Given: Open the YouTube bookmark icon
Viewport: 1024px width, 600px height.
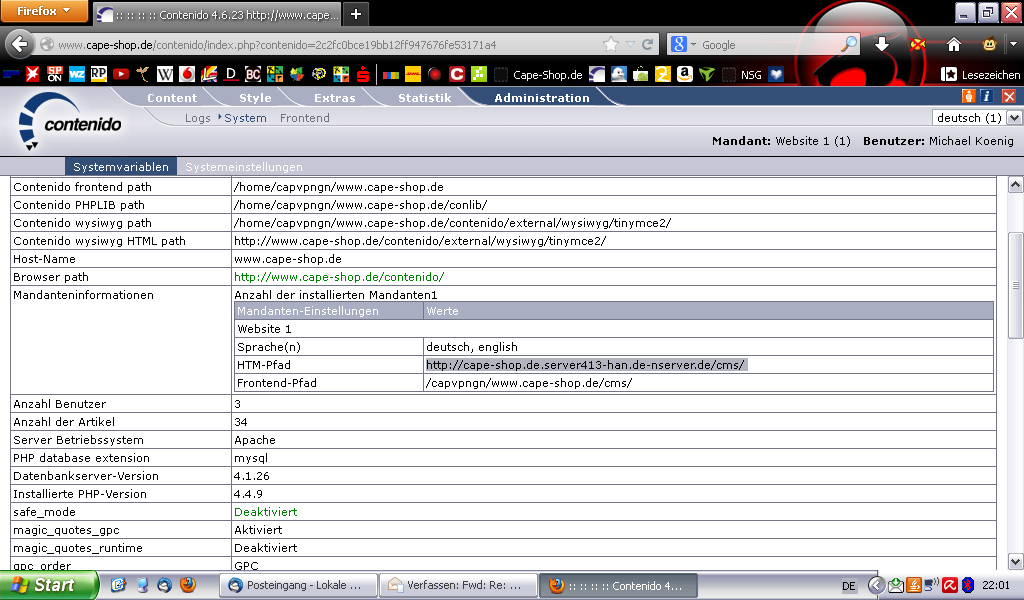Looking at the screenshot, I should pyautogui.click(x=121, y=74).
